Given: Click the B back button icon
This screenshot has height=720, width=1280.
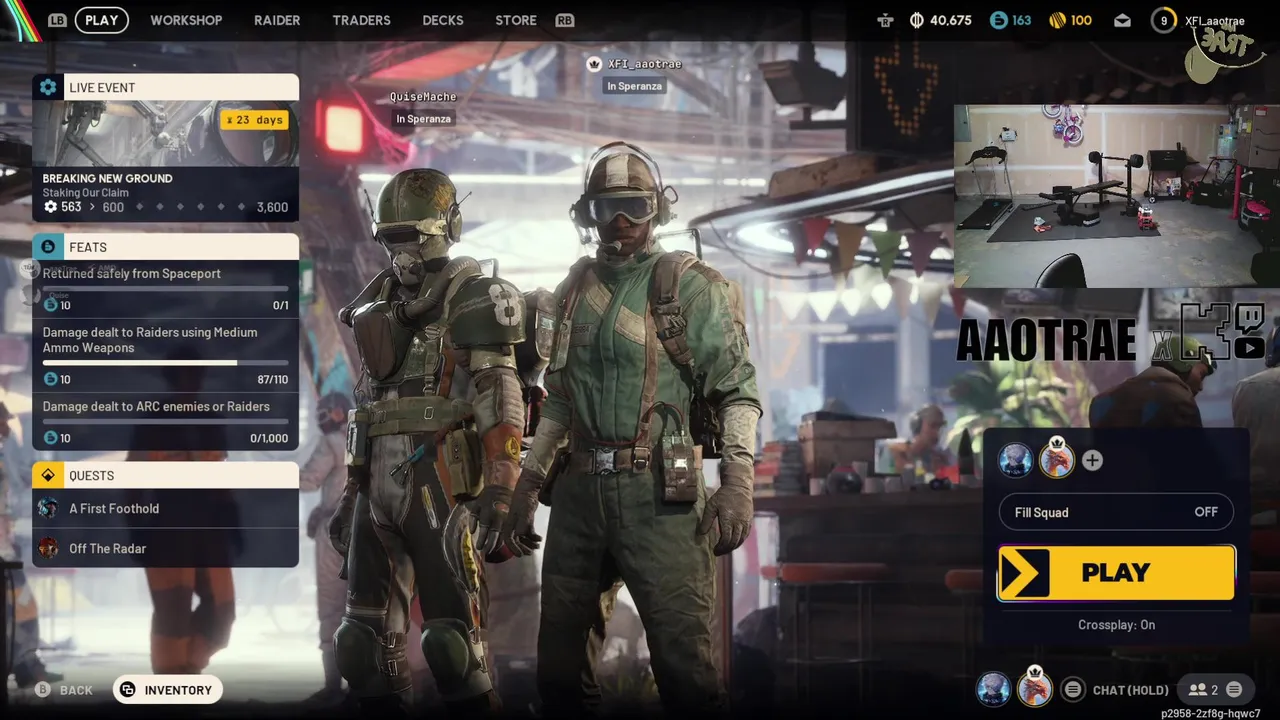Looking at the screenshot, I should 42,690.
